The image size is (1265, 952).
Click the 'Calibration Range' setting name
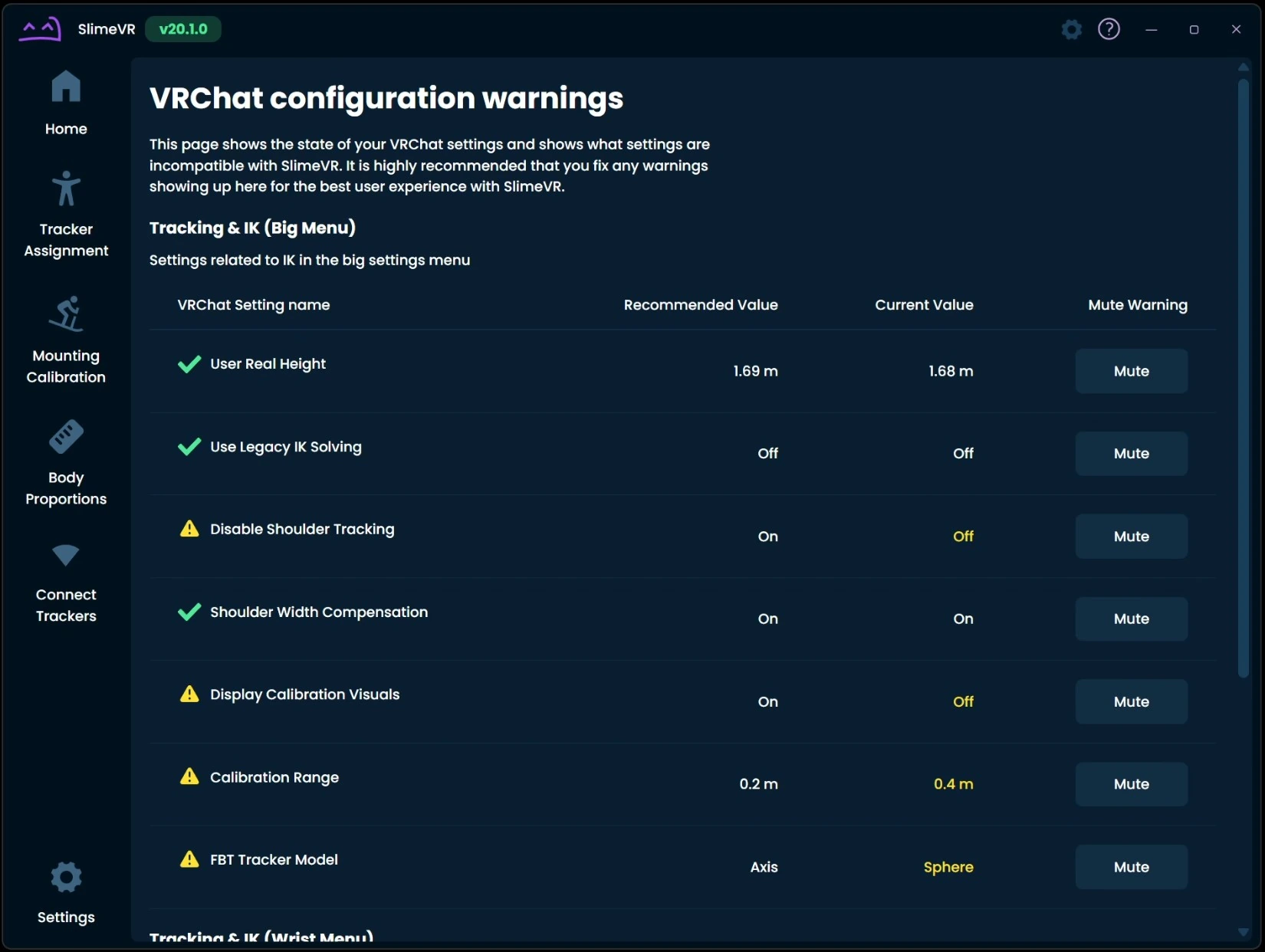point(274,777)
